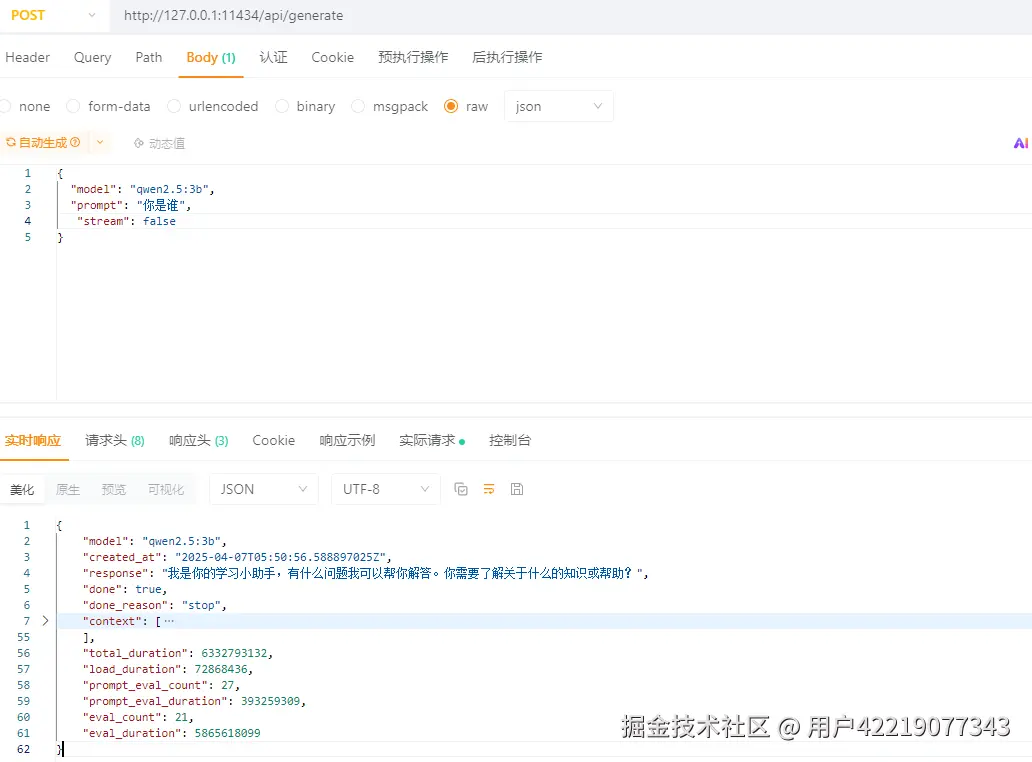Select the 美化 view mode

22,490
